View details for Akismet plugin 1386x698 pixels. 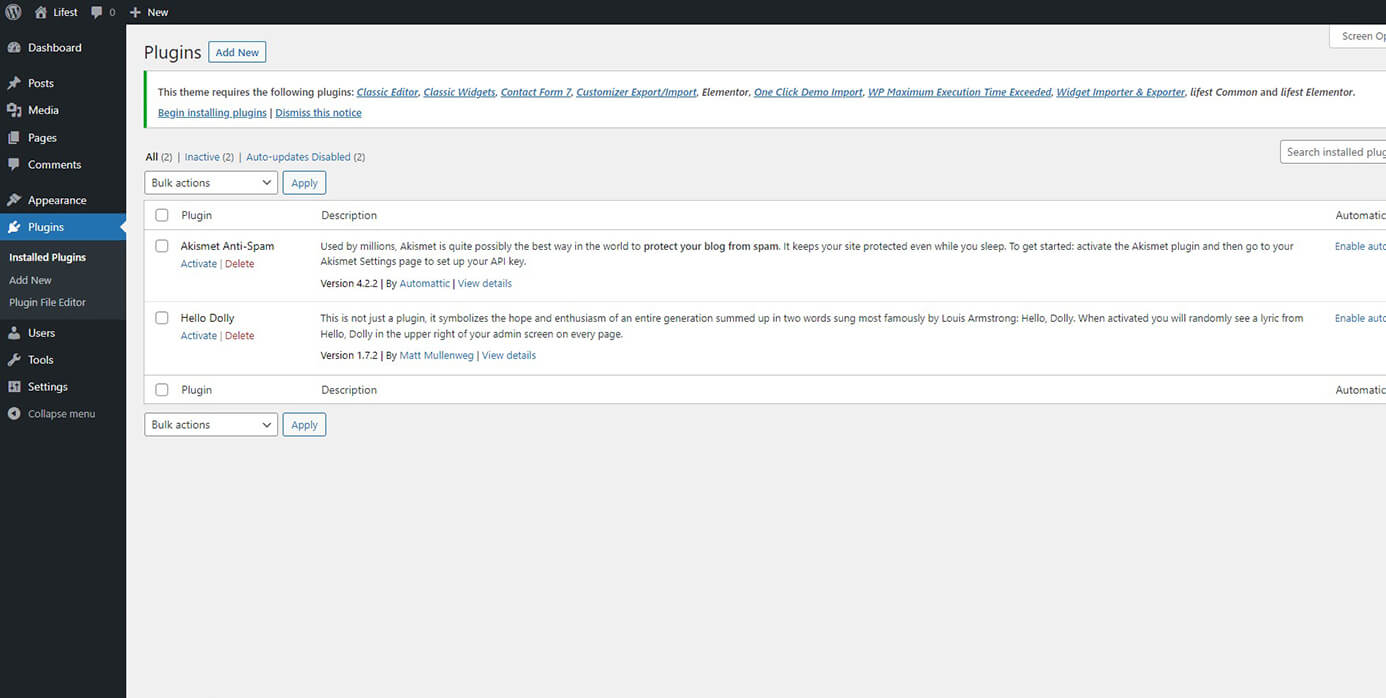point(485,284)
